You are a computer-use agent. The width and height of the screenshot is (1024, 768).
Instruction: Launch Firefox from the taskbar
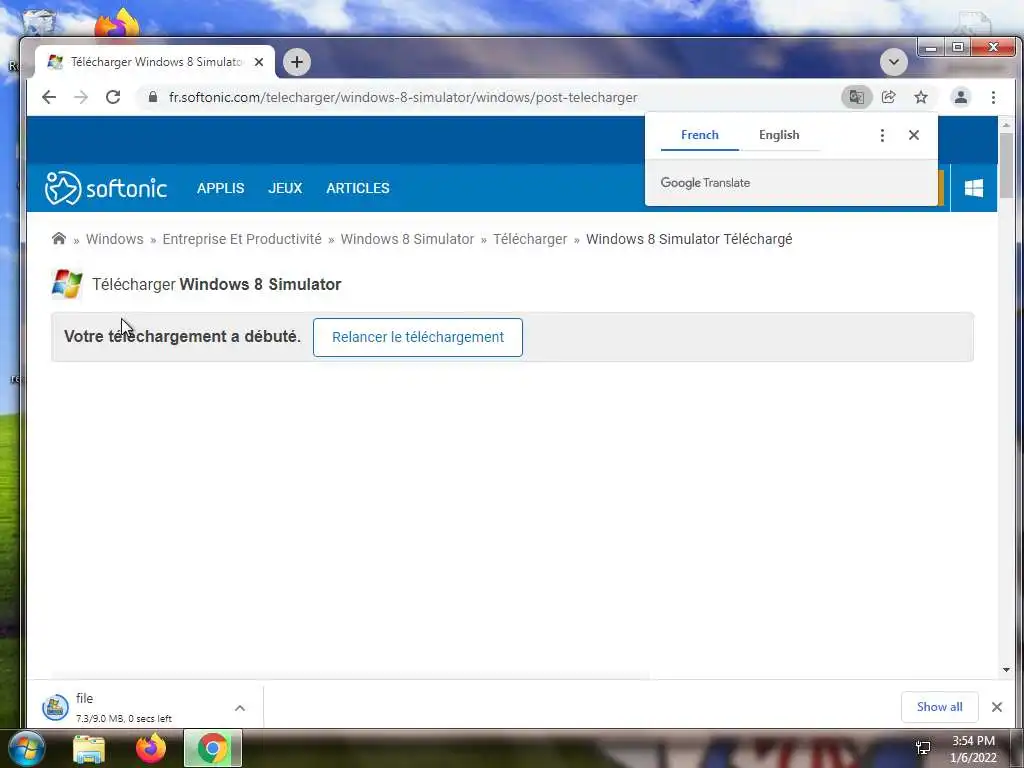tap(151, 748)
